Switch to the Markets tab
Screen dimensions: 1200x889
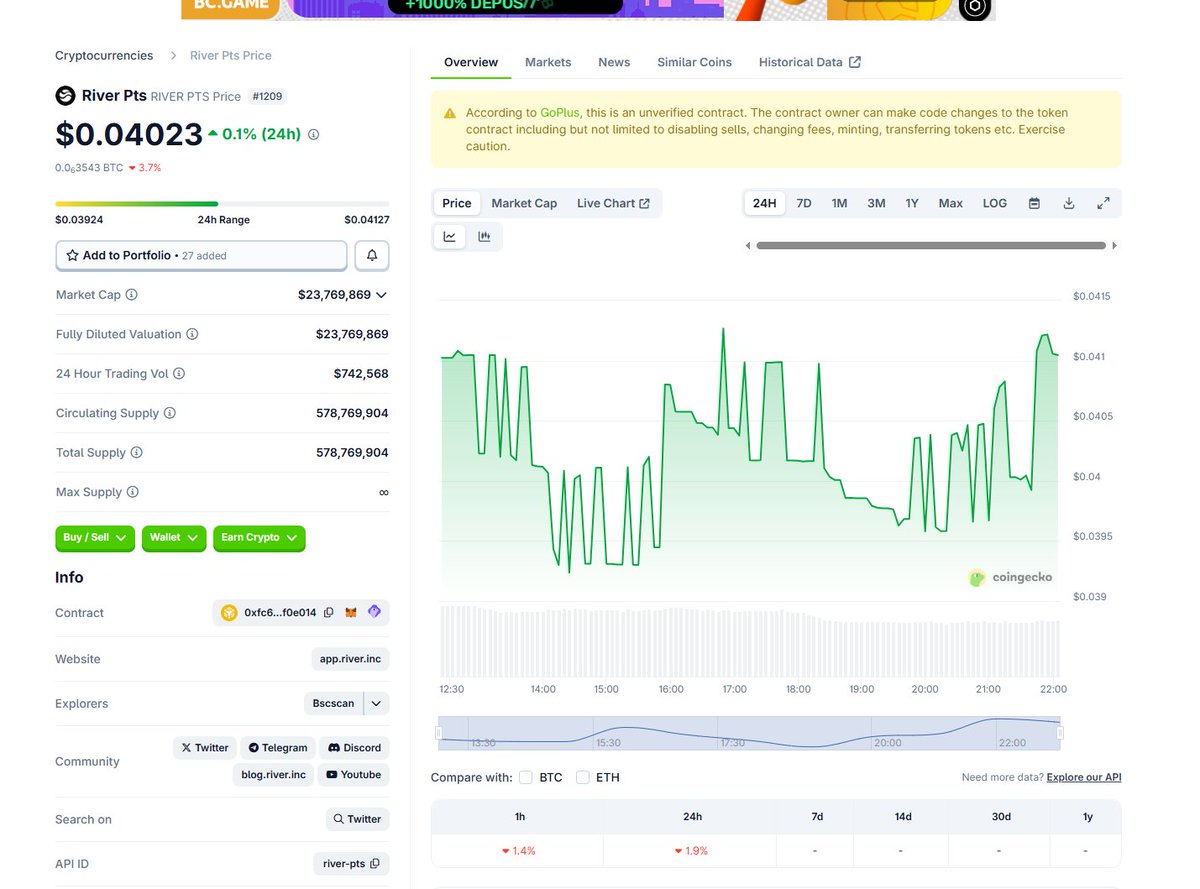548,62
